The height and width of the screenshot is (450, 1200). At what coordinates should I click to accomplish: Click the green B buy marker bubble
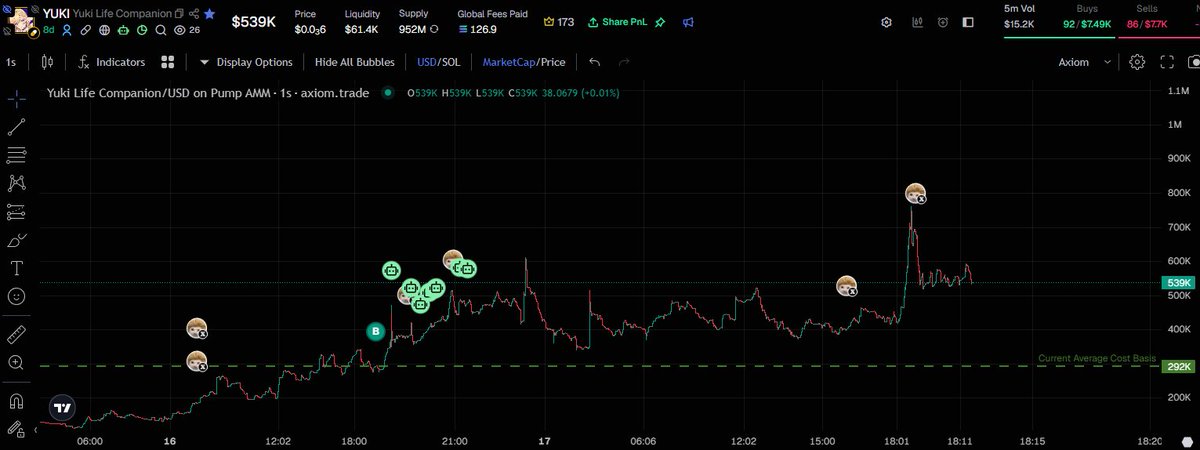click(376, 331)
